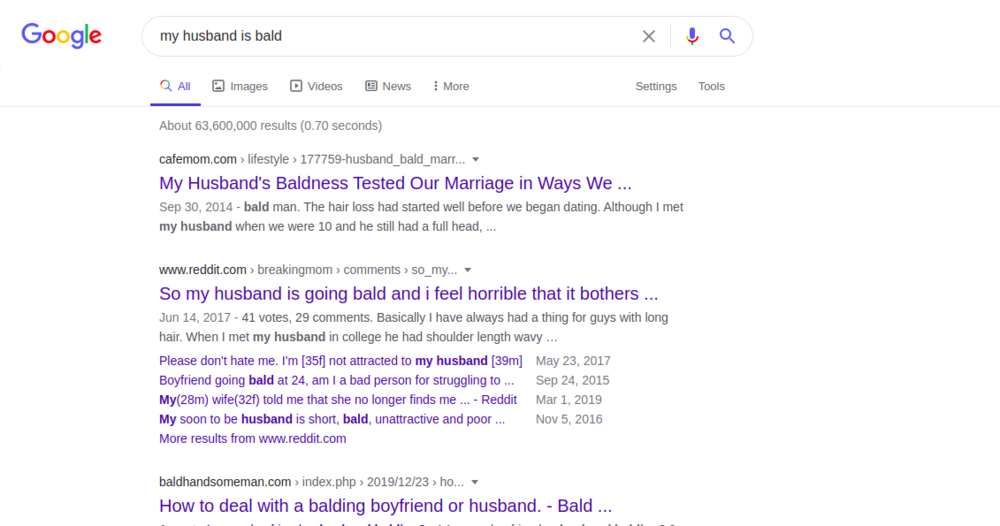The image size is (1000, 526).
Task: Clear the search box with X icon
Action: point(649,36)
